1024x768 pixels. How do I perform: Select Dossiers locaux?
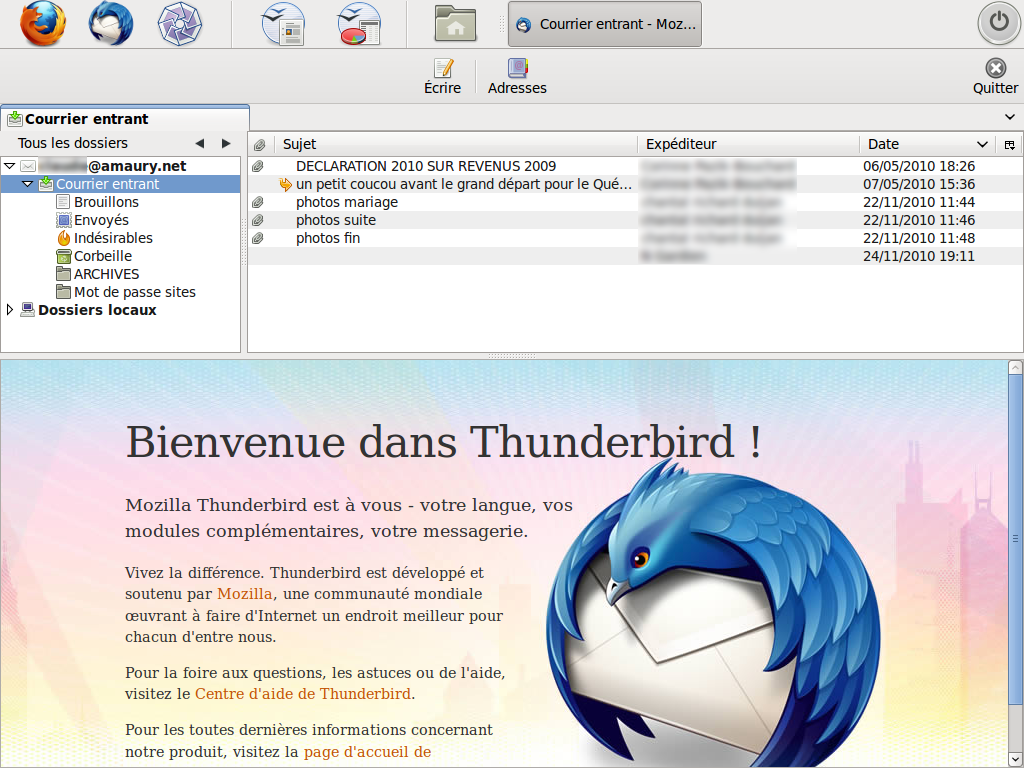pyautogui.click(x=97, y=310)
